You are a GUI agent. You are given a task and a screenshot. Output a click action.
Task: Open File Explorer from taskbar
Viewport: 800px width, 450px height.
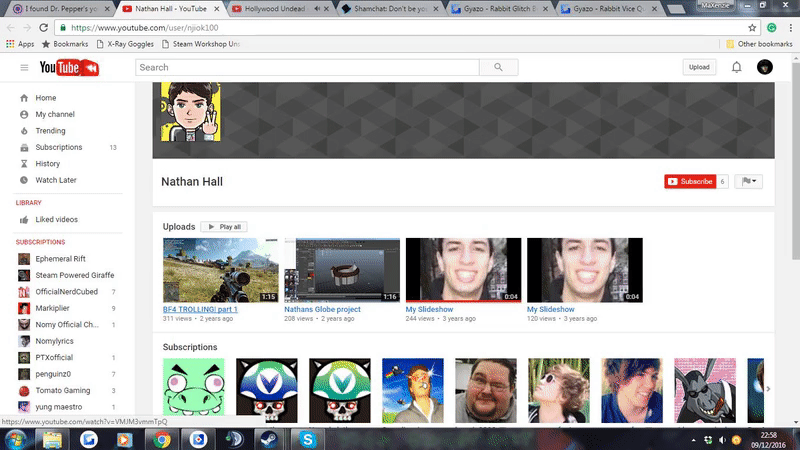pos(52,439)
